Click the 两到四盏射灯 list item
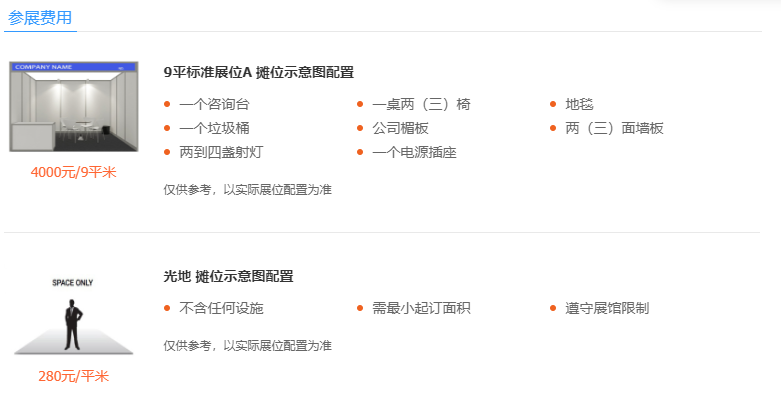 pyautogui.click(x=222, y=152)
